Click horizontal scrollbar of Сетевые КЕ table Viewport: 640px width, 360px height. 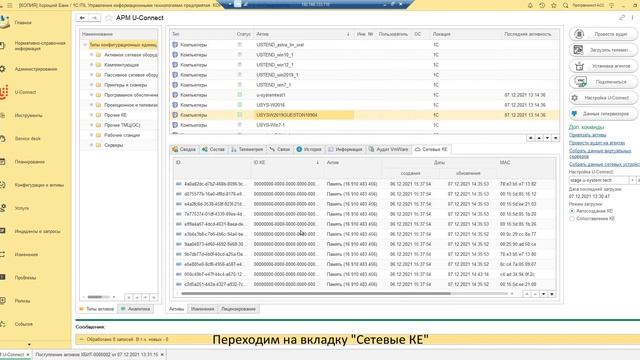pyautogui.click(x=316, y=293)
